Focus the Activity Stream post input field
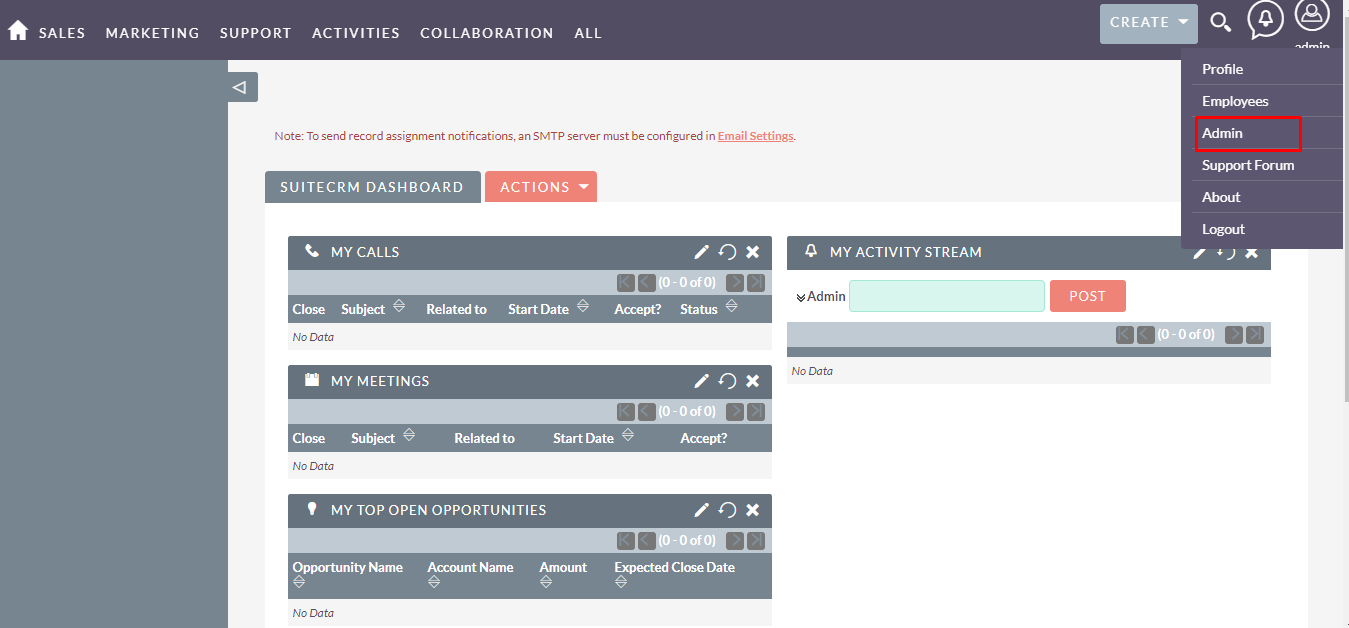Image resolution: width=1349 pixels, height=628 pixels. click(x=947, y=296)
